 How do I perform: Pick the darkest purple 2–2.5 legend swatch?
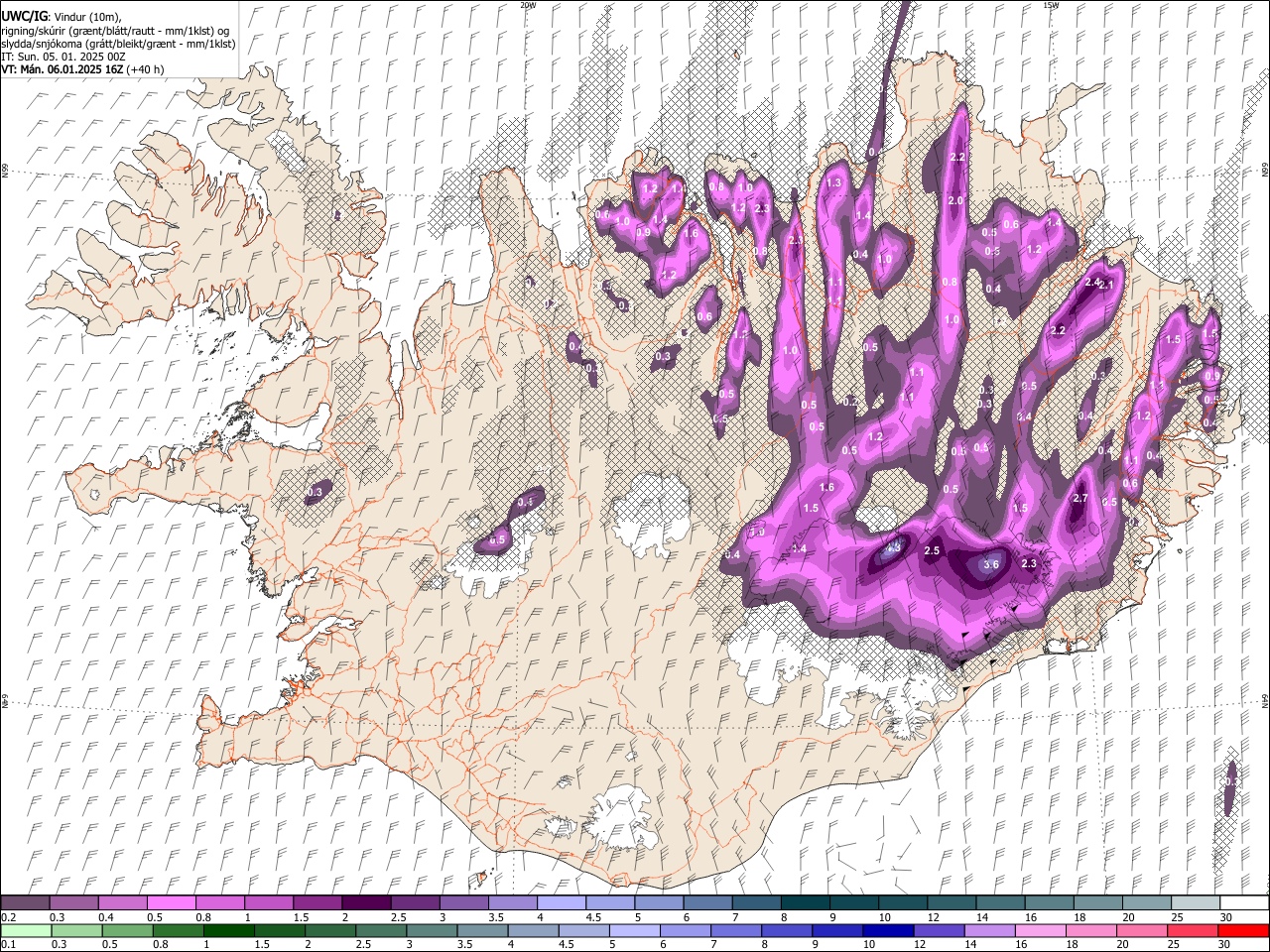[x=366, y=903]
